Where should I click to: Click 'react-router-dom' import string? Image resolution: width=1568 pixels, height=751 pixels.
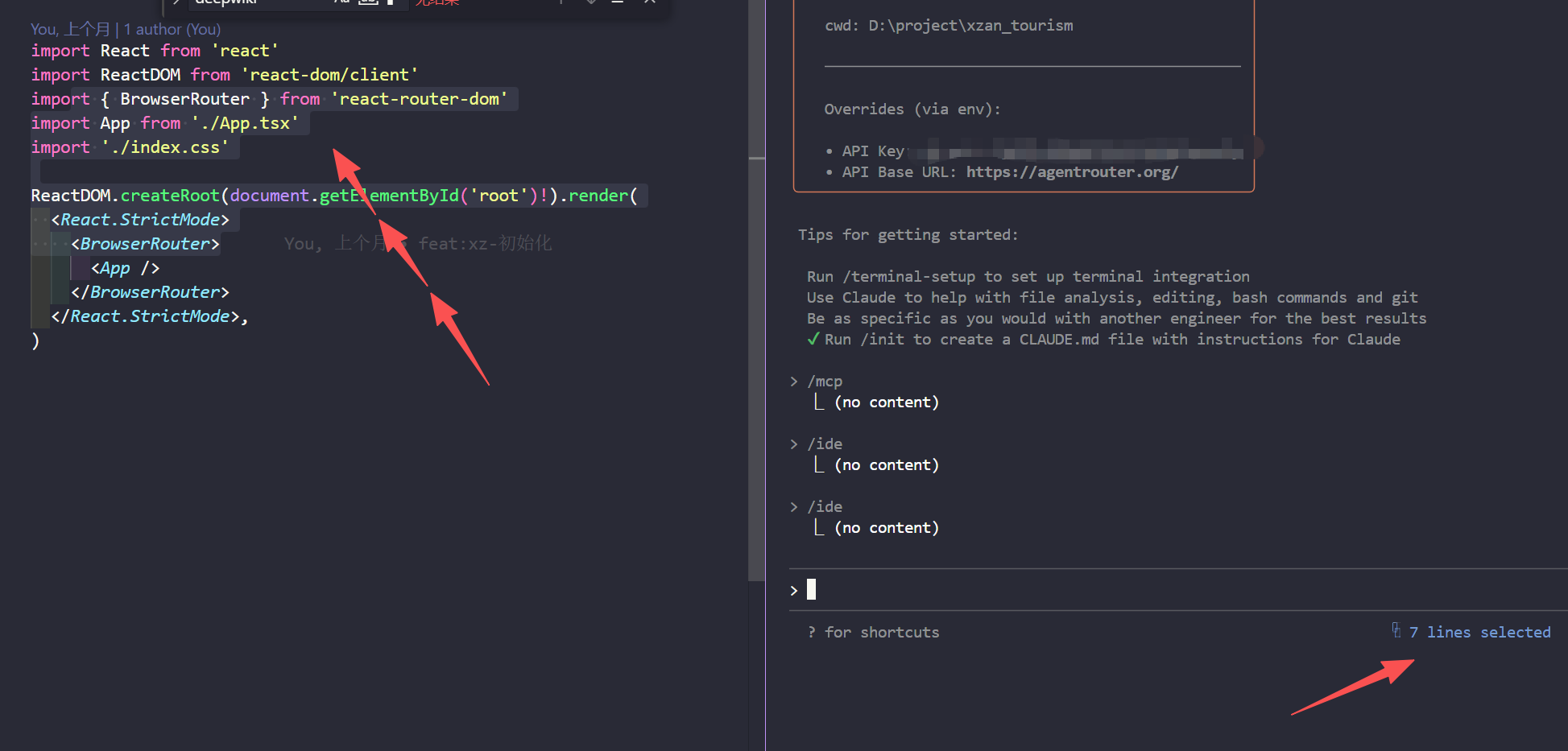pyautogui.click(x=419, y=98)
